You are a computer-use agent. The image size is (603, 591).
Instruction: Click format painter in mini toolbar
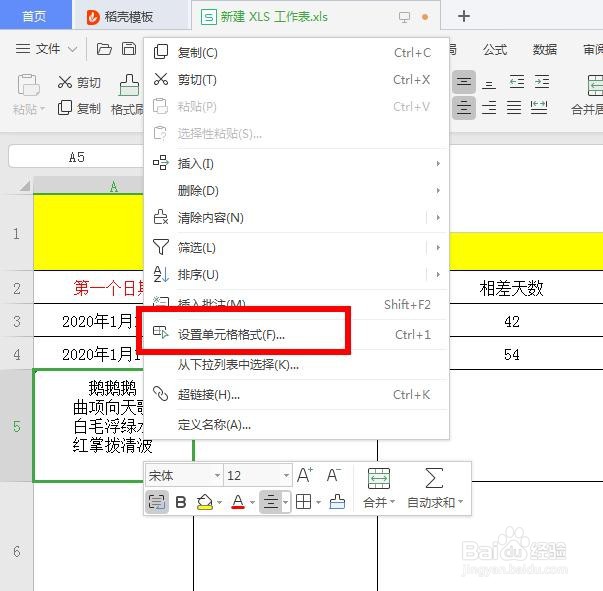[337, 501]
